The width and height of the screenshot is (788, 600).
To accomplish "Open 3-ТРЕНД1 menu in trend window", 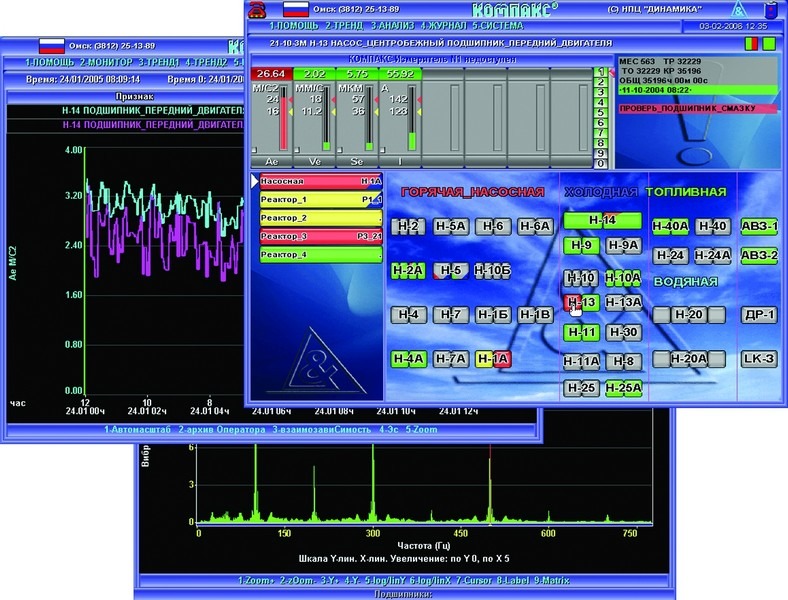I will point(159,63).
